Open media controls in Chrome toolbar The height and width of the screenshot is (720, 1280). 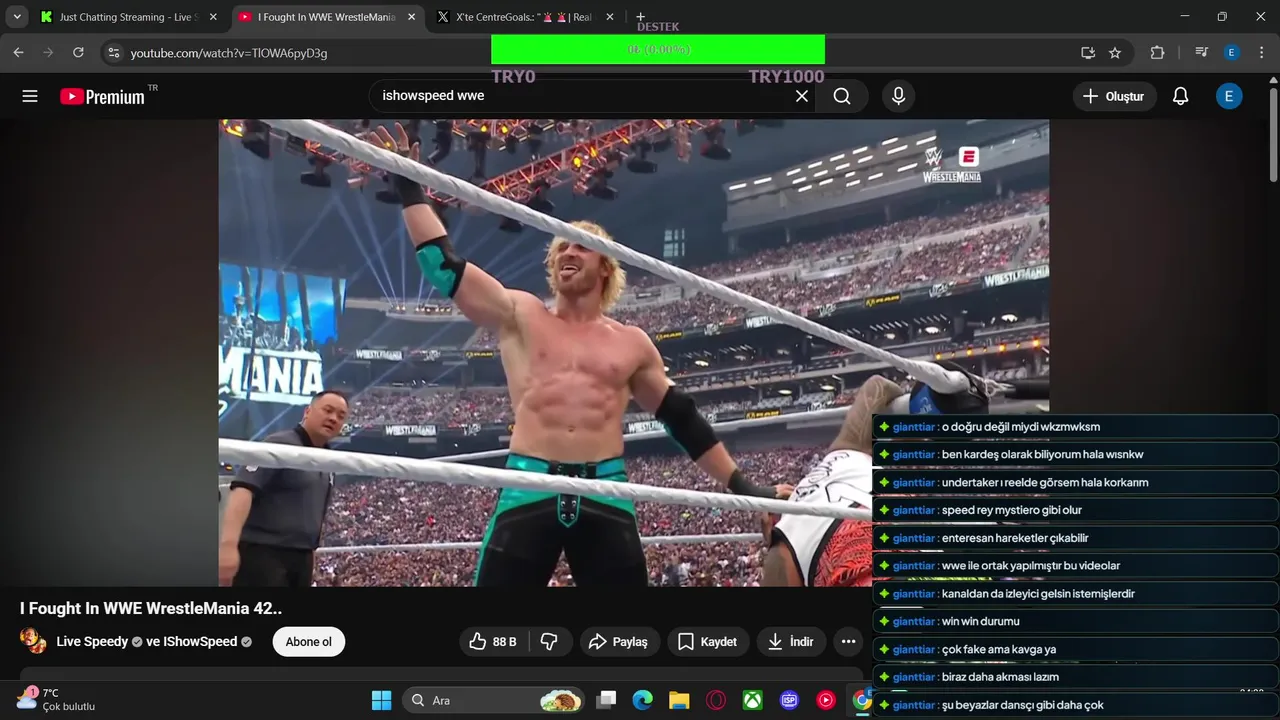pyautogui.click(x=1202, y=52)
